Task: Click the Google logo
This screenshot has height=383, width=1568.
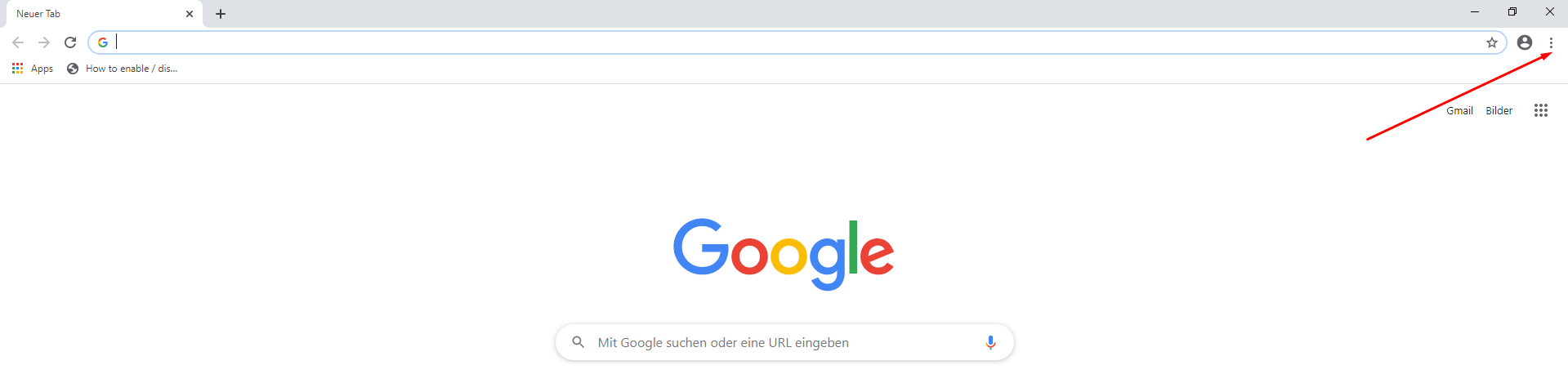Action: click(x=784, y=254)
